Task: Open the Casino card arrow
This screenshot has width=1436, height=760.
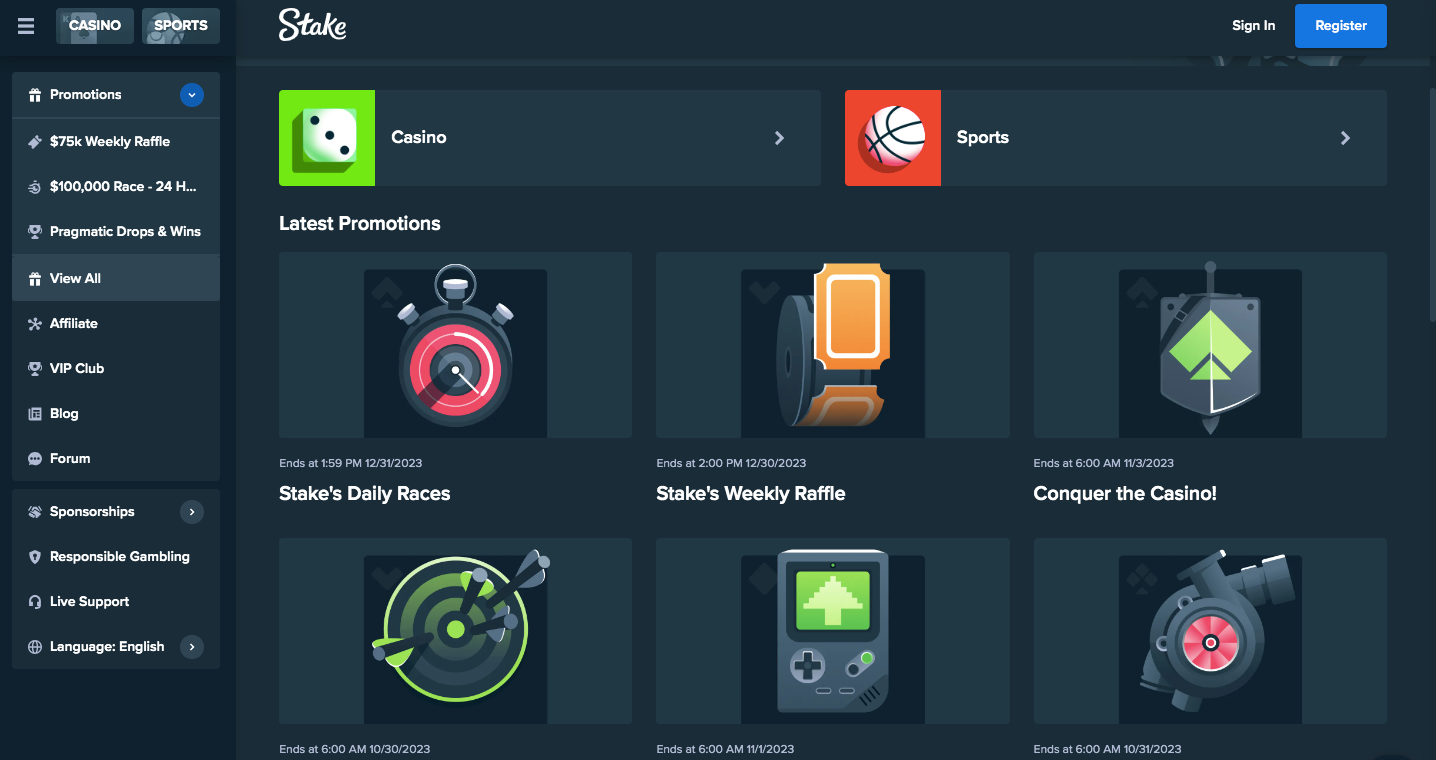Action: [x=779, y=138]
